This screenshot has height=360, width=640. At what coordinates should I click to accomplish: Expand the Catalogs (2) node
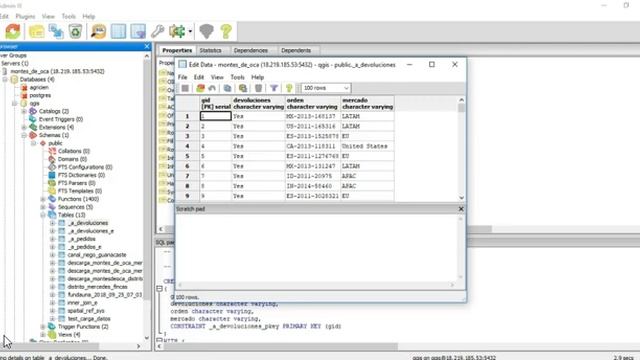point(24,111)
